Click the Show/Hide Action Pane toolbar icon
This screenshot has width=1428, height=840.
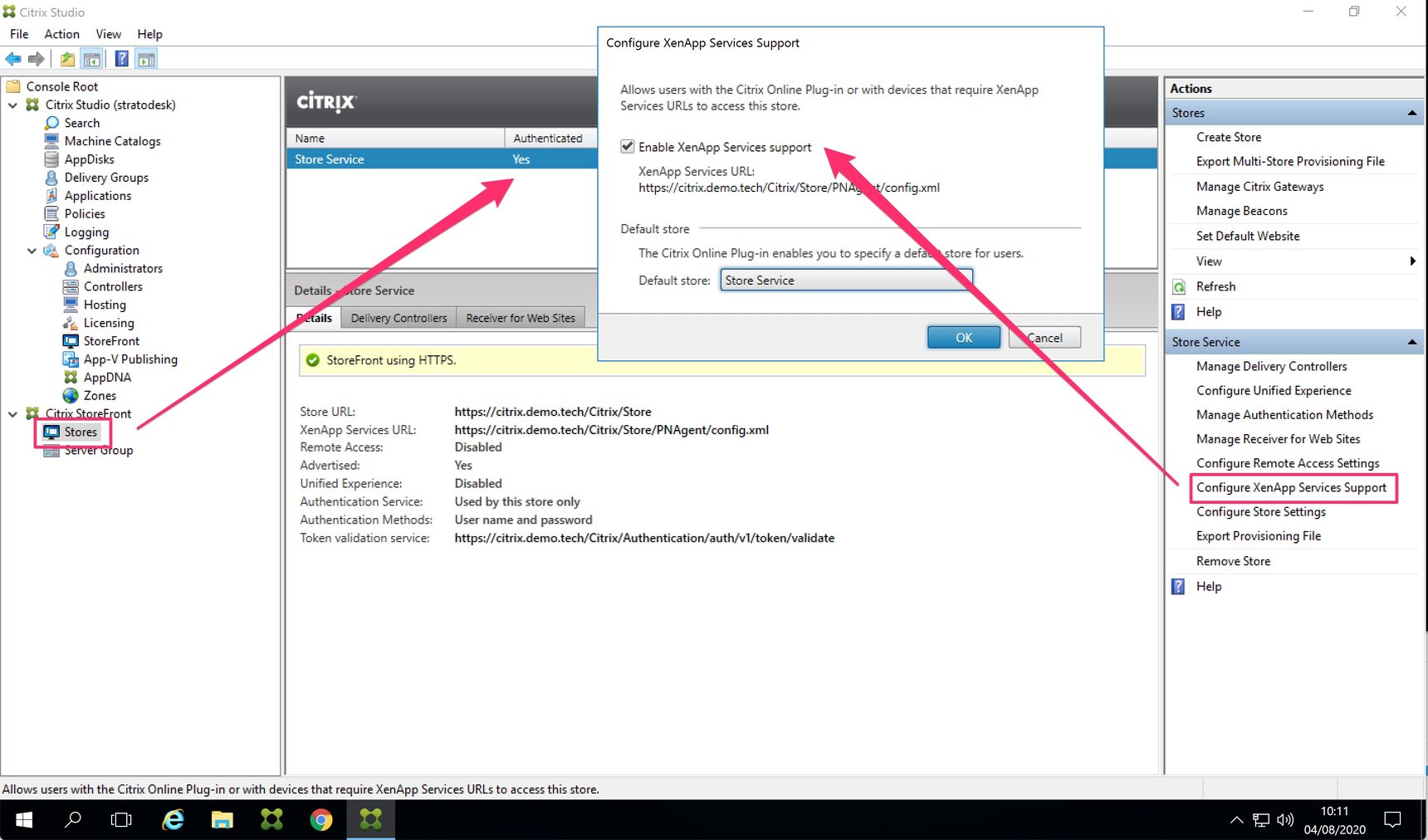[x=147, y=59]
